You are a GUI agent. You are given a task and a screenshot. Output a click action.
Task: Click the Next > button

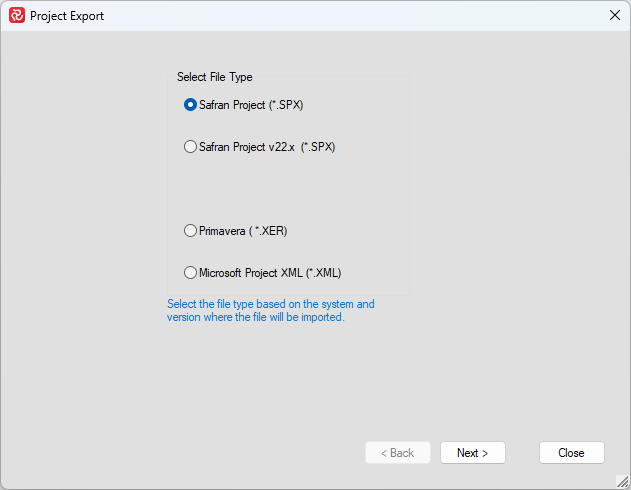click(472, 453)
